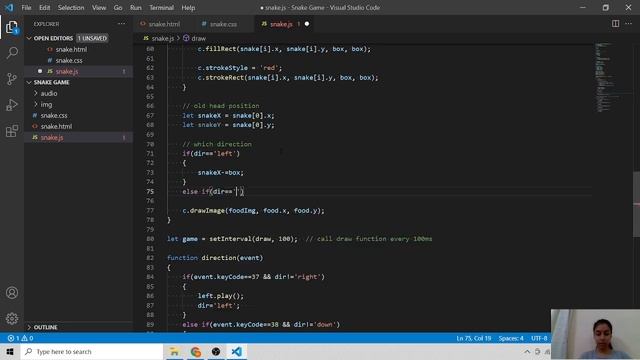Open editor More Actions ellipsis
Viewport: 640px width, 360px height.
click(x=629, y=24)
